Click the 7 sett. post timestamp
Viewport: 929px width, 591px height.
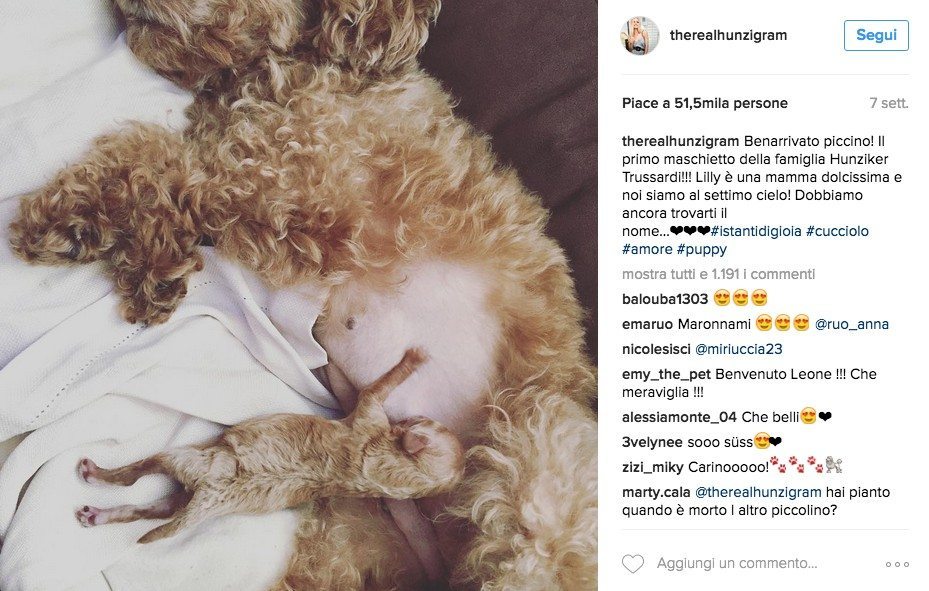(x=889, y=104)
